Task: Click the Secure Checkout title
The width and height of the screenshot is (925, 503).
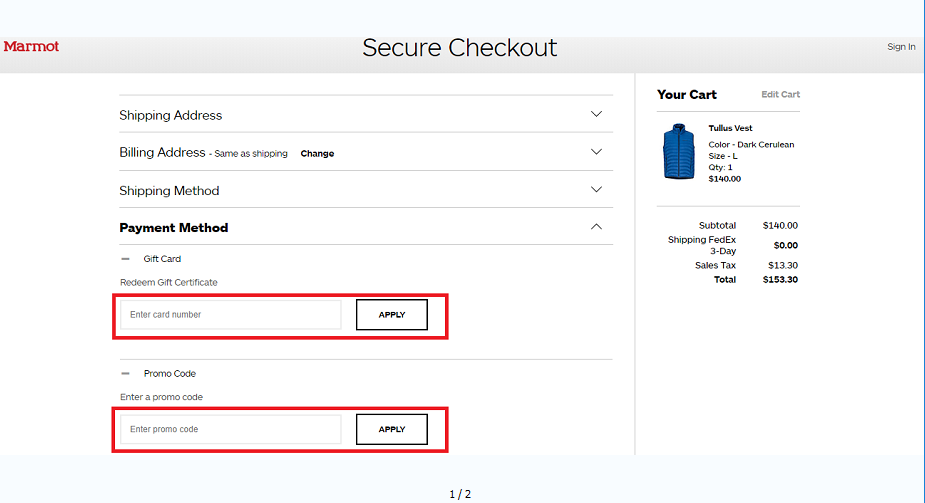Action: (460, 48)
